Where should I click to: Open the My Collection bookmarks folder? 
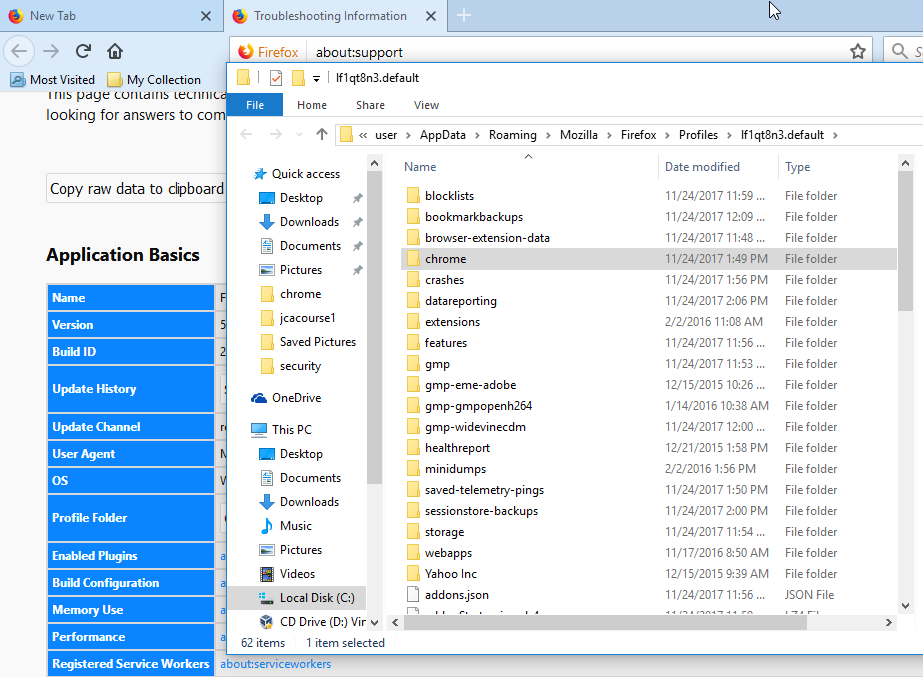pyautogui.click(x=154, y=79)
